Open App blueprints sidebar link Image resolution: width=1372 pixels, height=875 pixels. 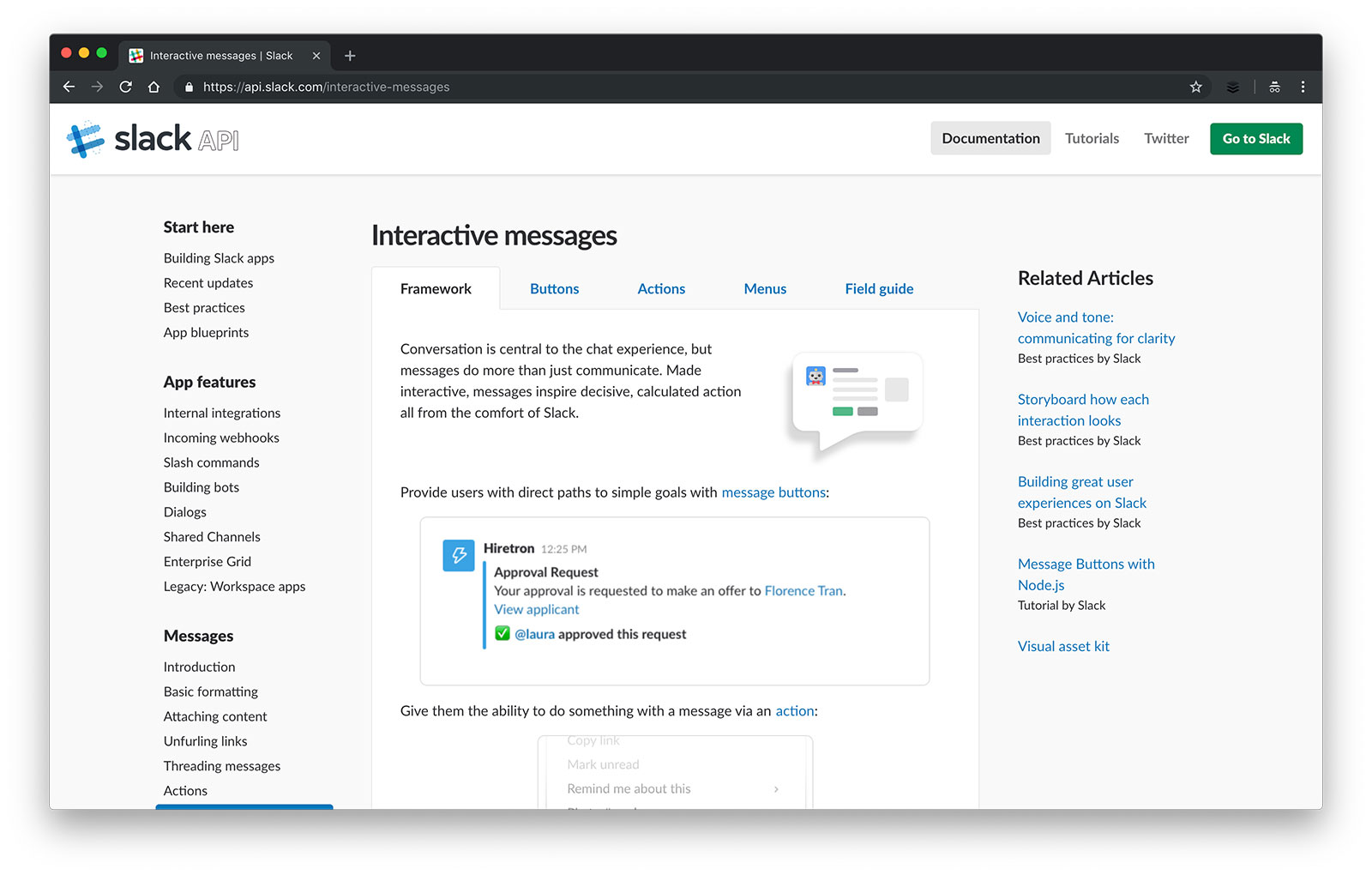tap(206, 332)
